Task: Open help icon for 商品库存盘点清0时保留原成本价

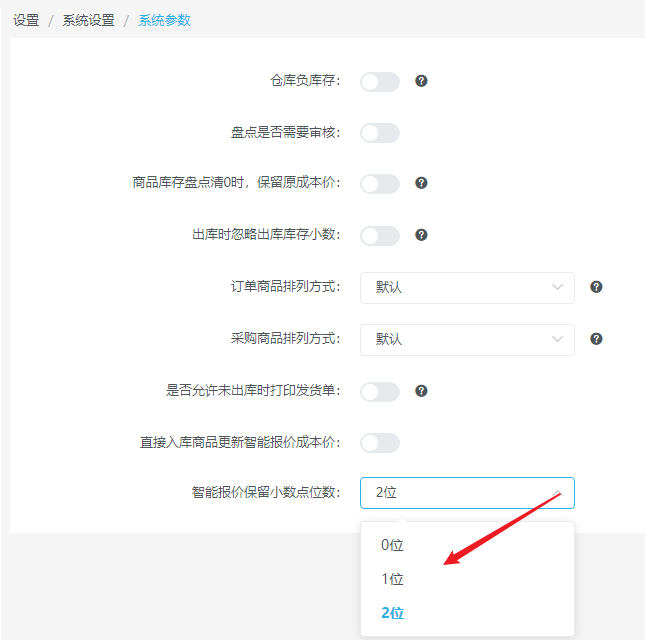Action: pyautogui.click(x=421, y=183)
